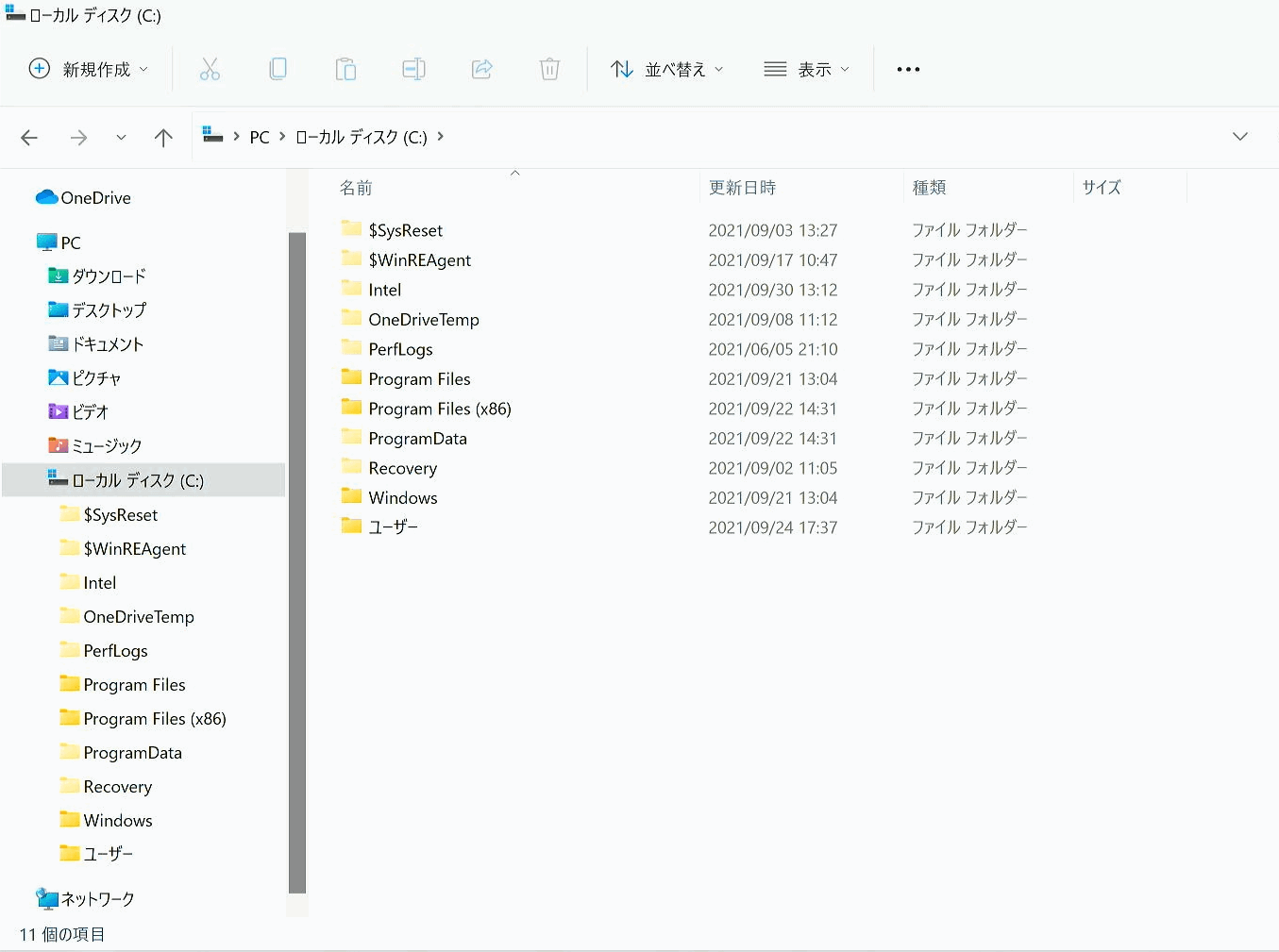Select the OneDriveTemp folder in file list

[410, 320]
